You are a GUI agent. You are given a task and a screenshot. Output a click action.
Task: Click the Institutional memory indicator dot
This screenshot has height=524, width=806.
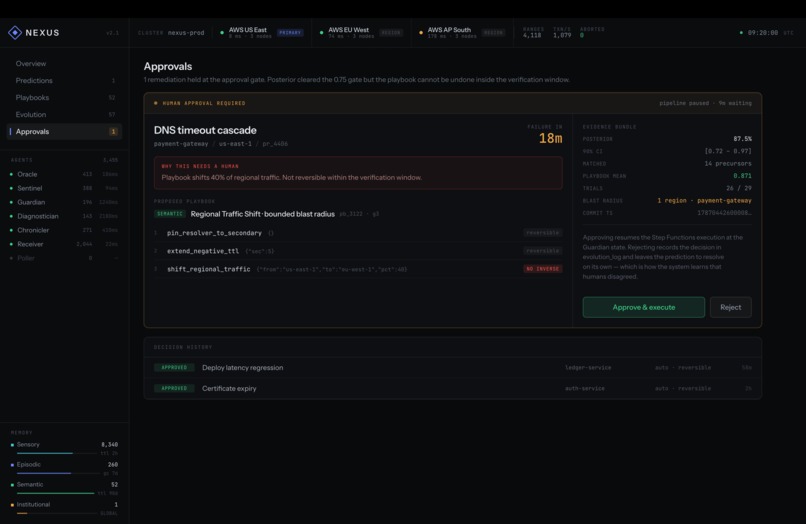pos(12,505)
